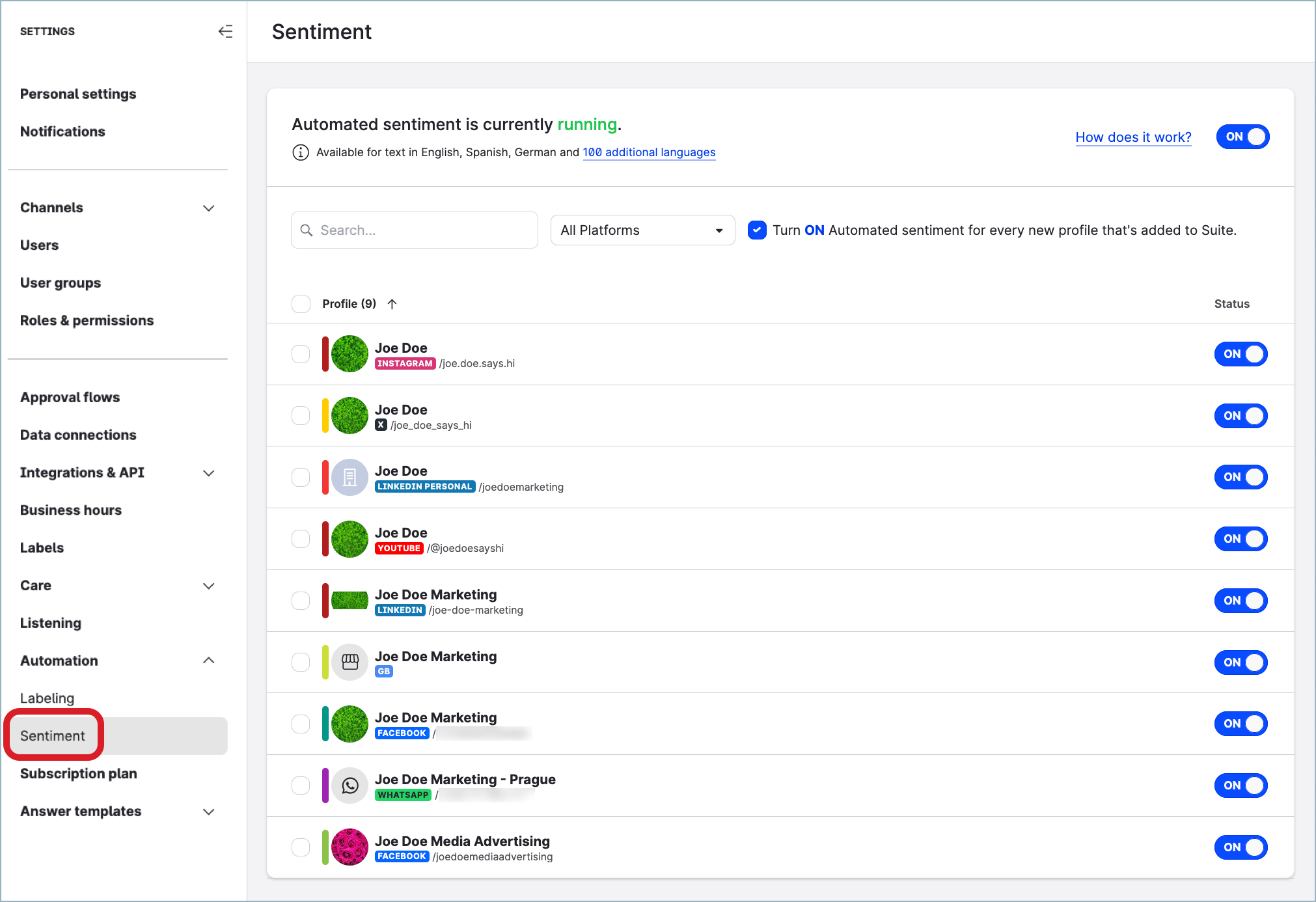This screenshot has width=1316, height=902.
Task: Select the checkbox for Joe Doe Media Advertising
Action: tap(301, 847)
